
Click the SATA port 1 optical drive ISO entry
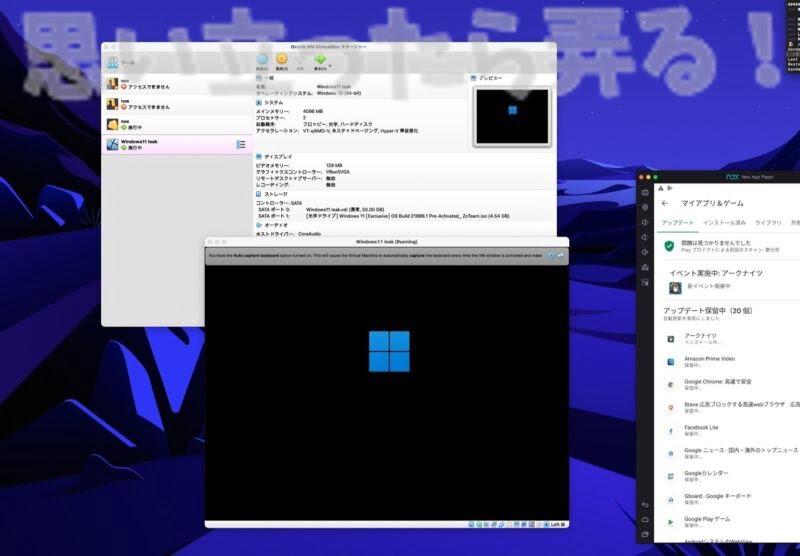coord(407,216)
